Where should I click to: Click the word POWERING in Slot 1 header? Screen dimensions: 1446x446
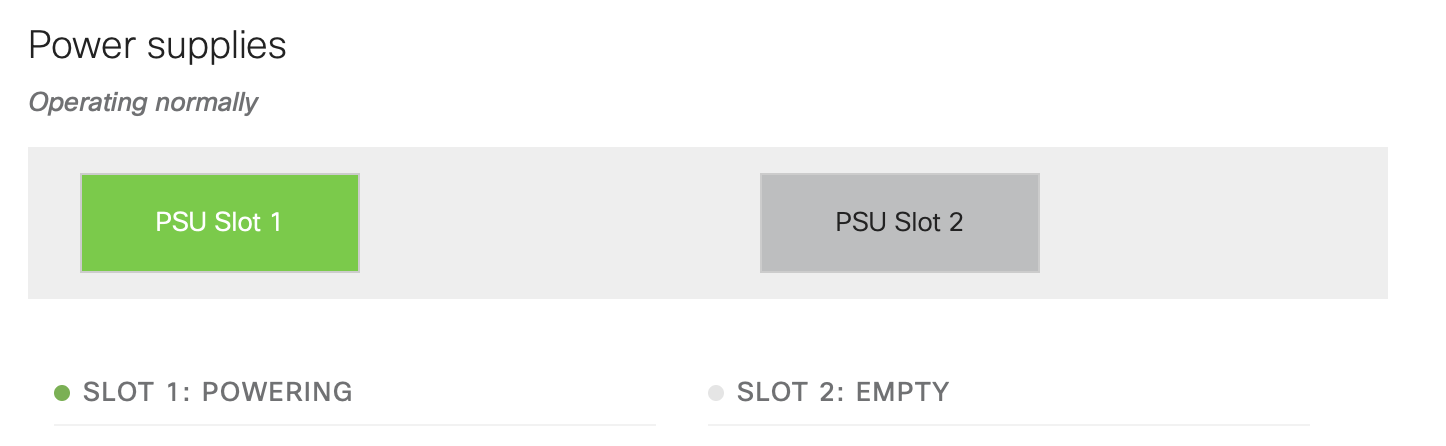[x=277, y=392]
